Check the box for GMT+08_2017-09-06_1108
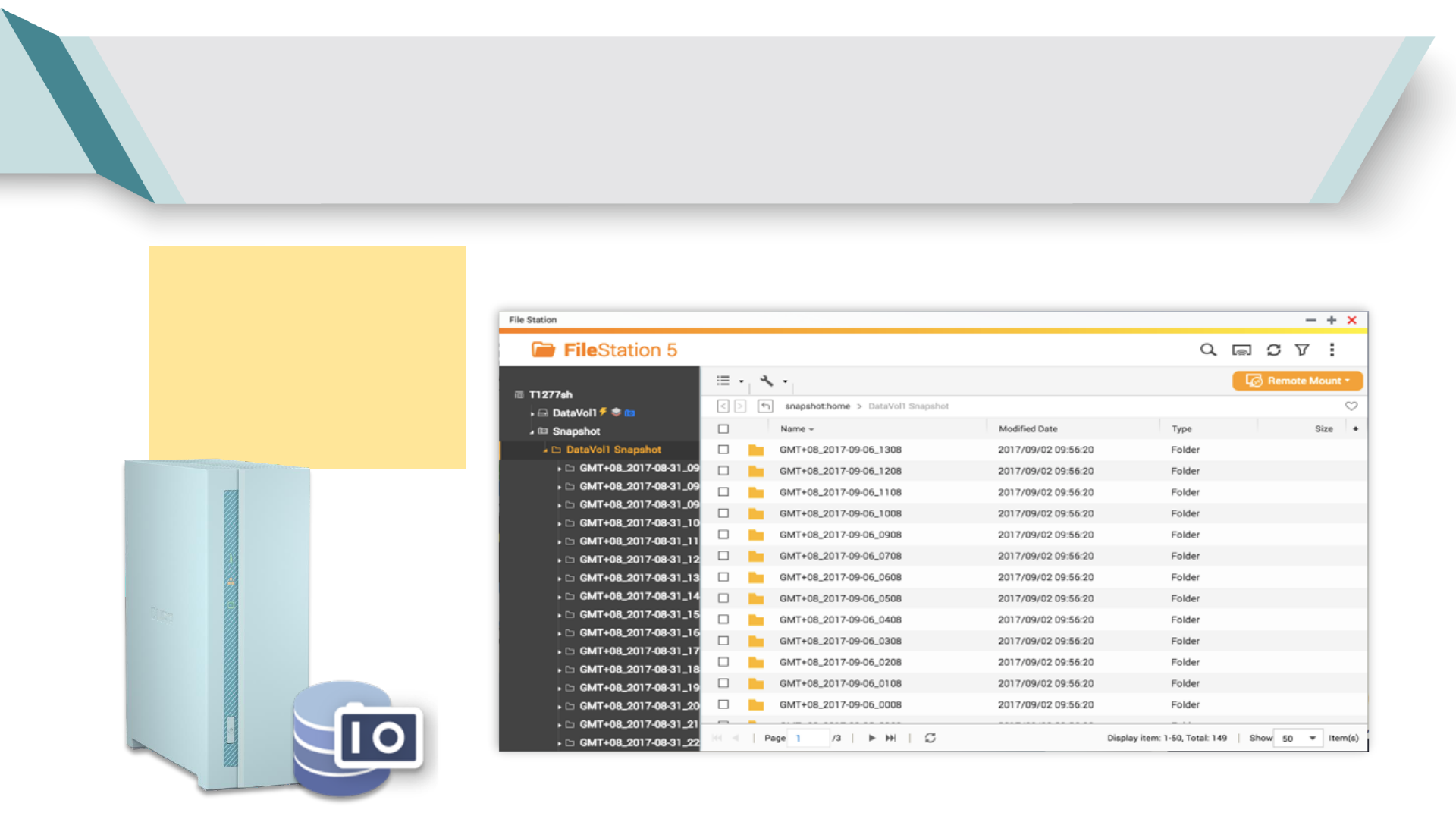The height and width of the screenshot is (819, 1456). pos(723,492)
